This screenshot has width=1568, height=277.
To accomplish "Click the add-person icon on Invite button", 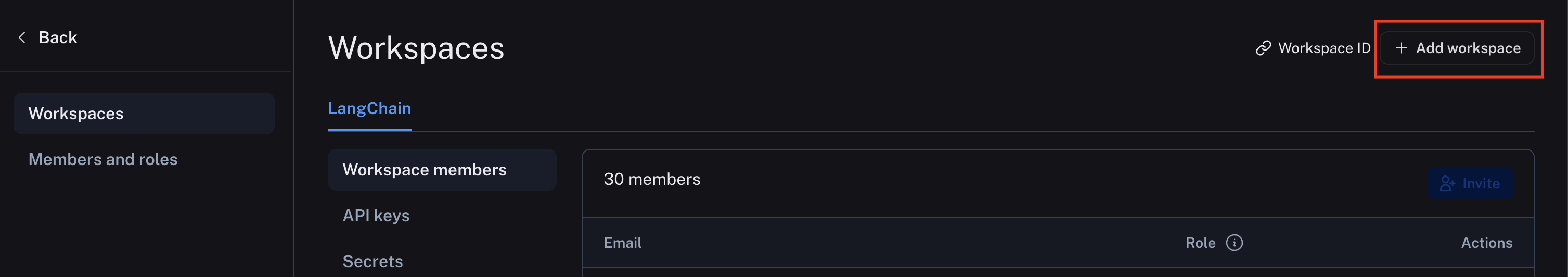I will (1447, 183).
